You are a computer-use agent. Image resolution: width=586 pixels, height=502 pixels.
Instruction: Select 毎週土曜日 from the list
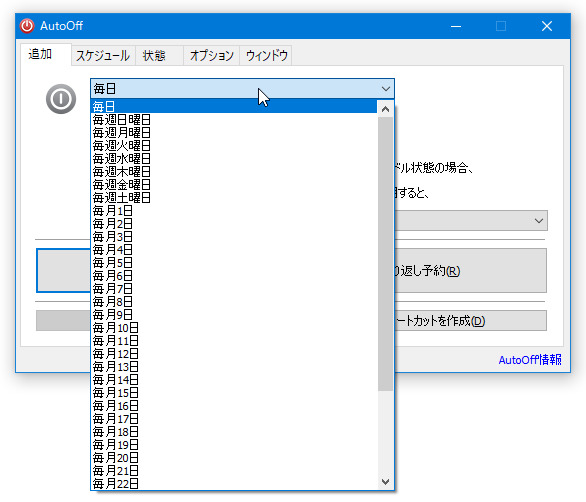click(234, 198)
